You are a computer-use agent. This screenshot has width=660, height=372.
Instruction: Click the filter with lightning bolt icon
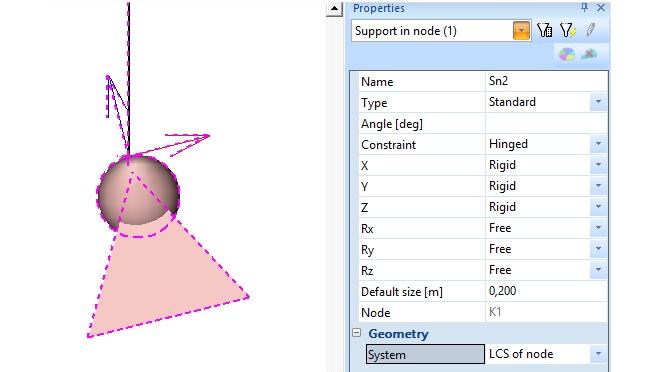[x=568, y=30]
